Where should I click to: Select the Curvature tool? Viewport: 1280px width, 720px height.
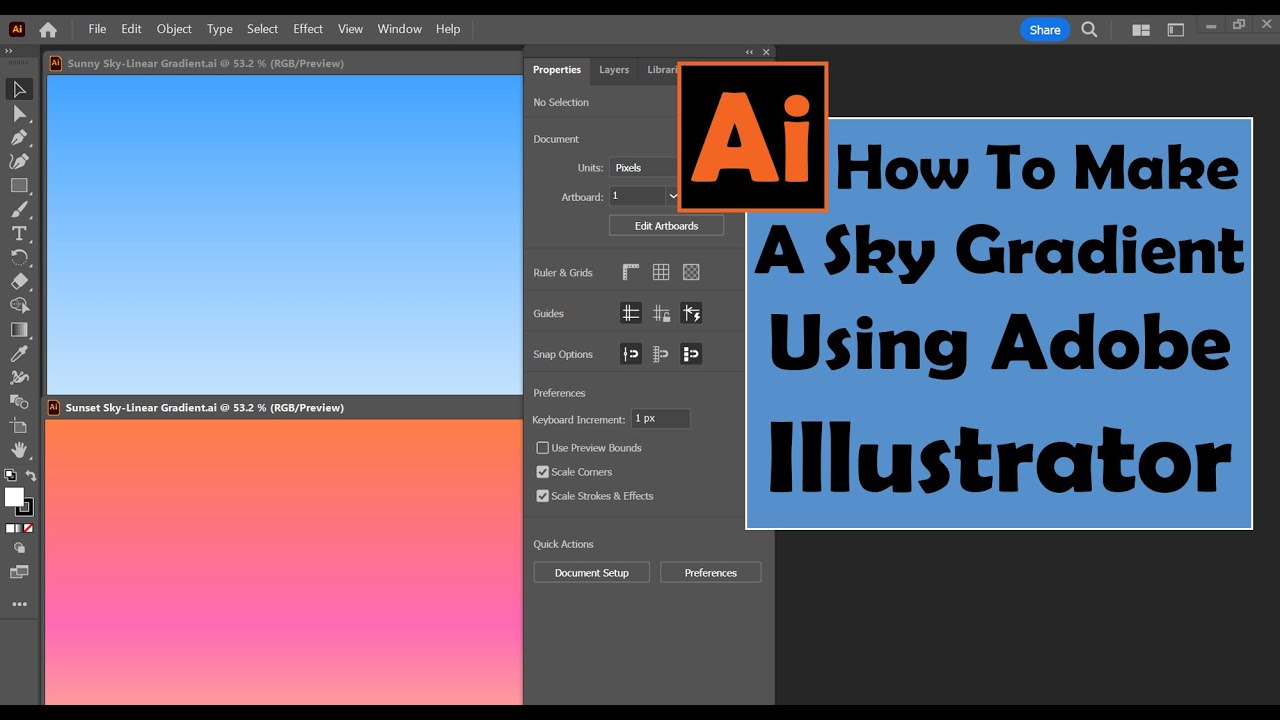(x=19, y=161)
